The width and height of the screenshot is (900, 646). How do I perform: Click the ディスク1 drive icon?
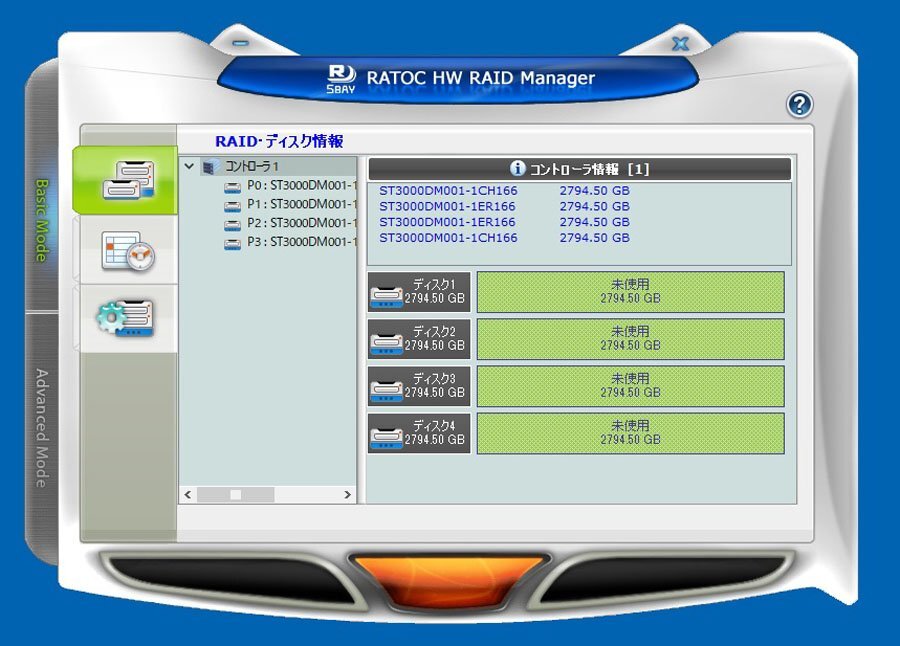[386, 297]
